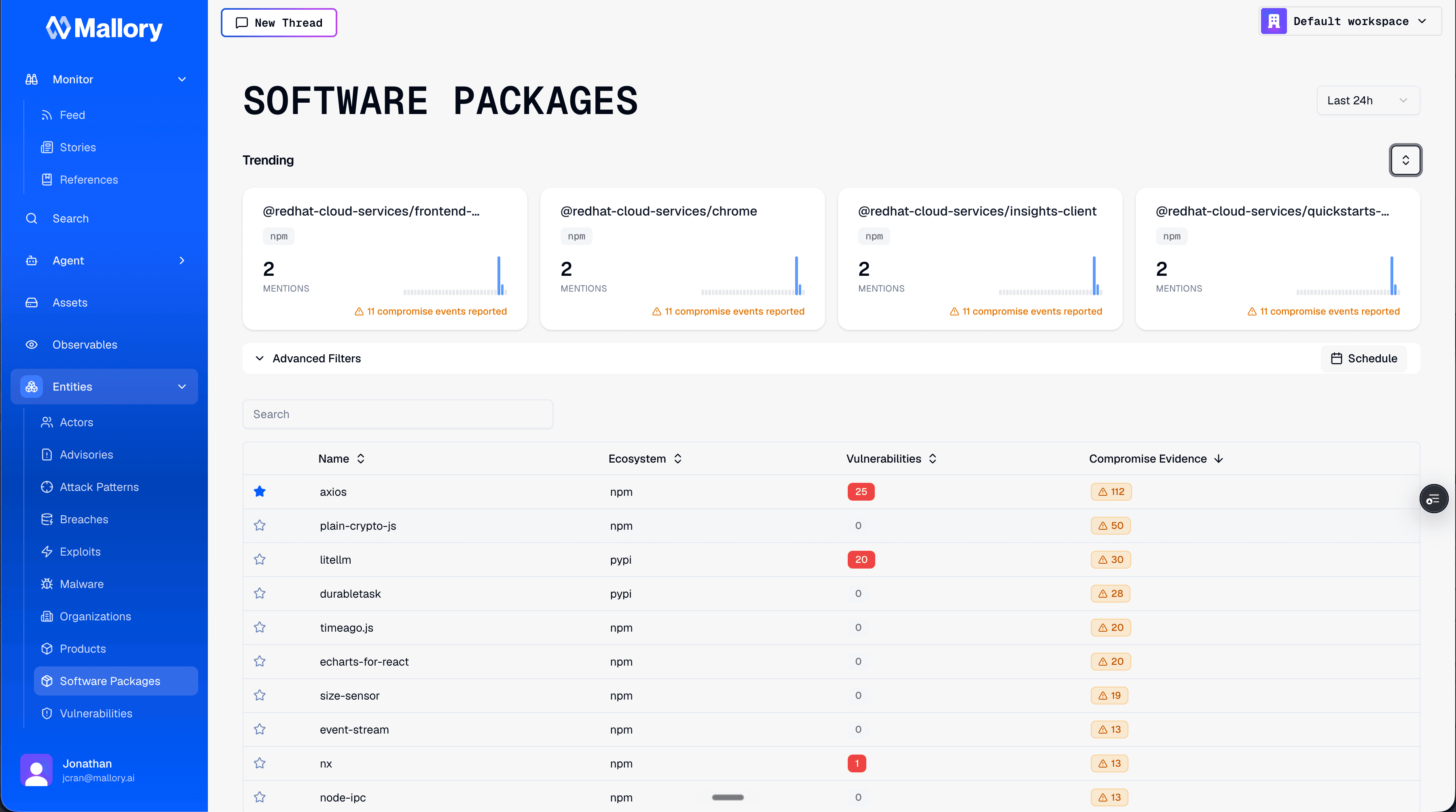Image resolution: width=1456 pixels, height=812 pixels.
Task: Star the nx package
Action: (259, 763)
